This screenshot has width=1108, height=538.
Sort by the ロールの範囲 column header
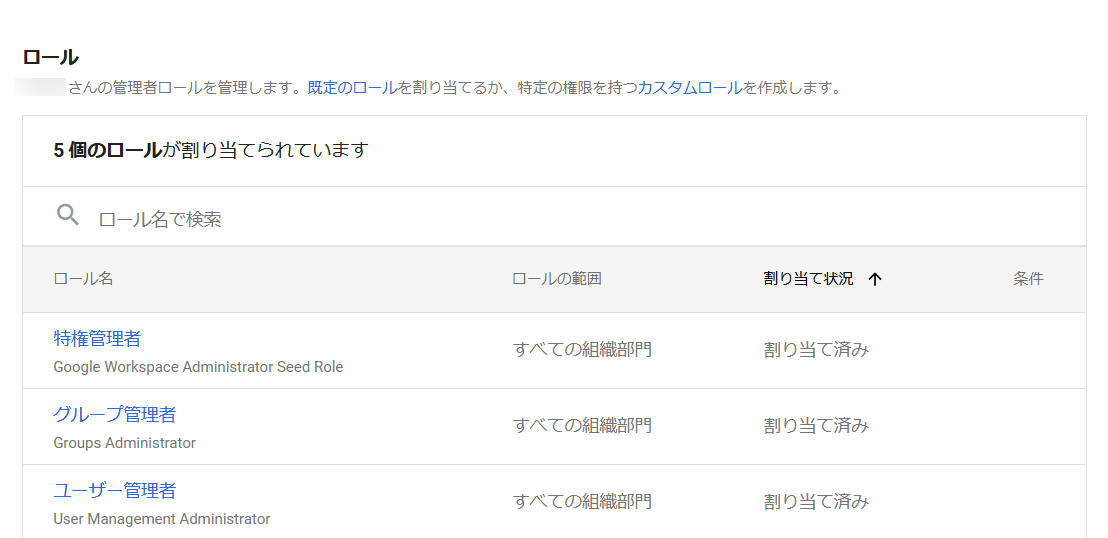pos(557,279)
